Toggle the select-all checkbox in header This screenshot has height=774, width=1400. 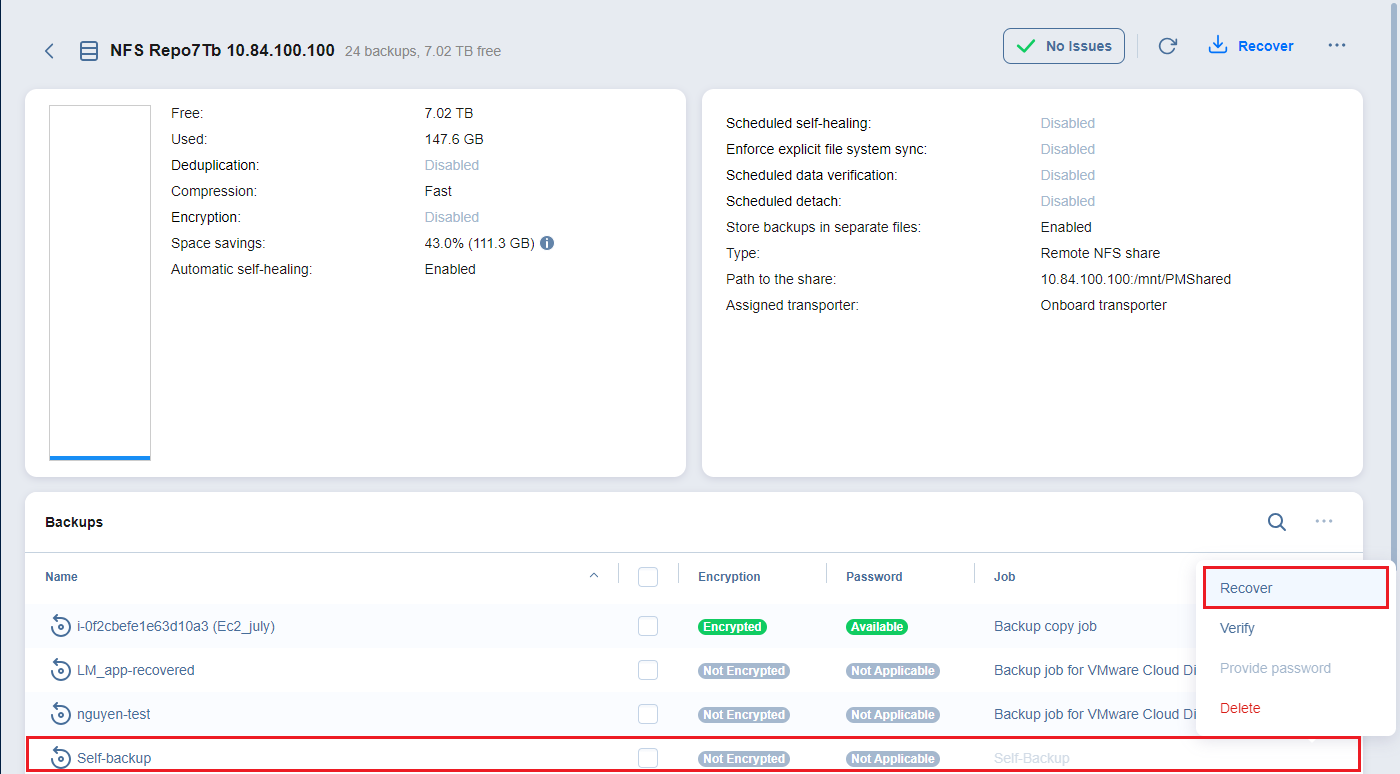pyautogui.click(x=648, y=577)
